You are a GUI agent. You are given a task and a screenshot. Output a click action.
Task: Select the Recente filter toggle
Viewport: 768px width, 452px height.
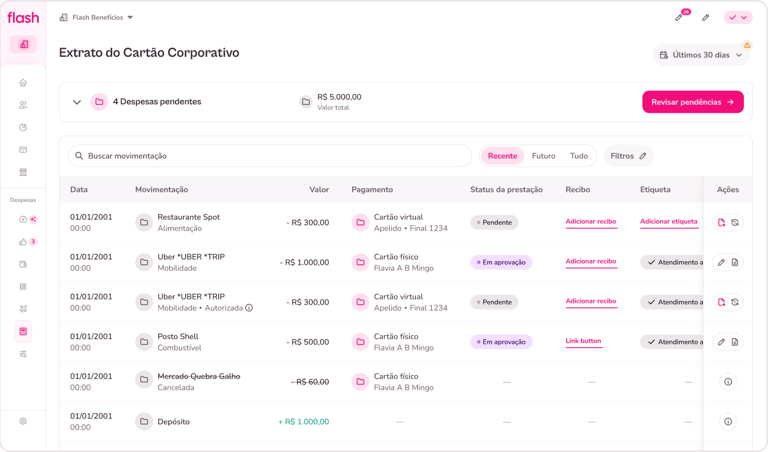pos(502,156)
